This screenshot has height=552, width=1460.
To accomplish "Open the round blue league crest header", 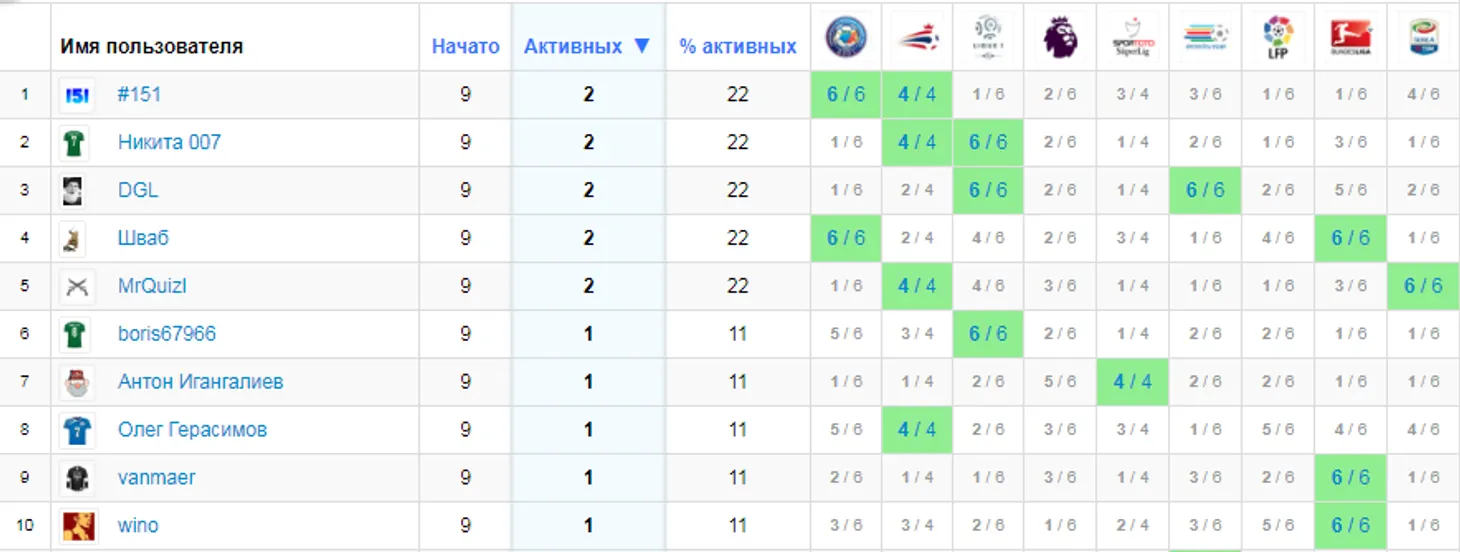I will [x=846, y=38].
